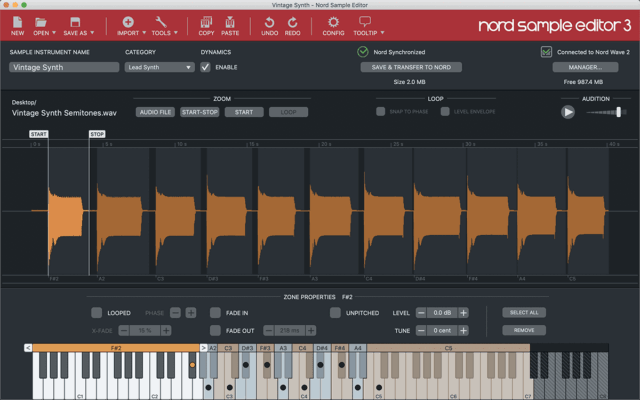Expand the Import menu arrow

click(x=144, y=33)
